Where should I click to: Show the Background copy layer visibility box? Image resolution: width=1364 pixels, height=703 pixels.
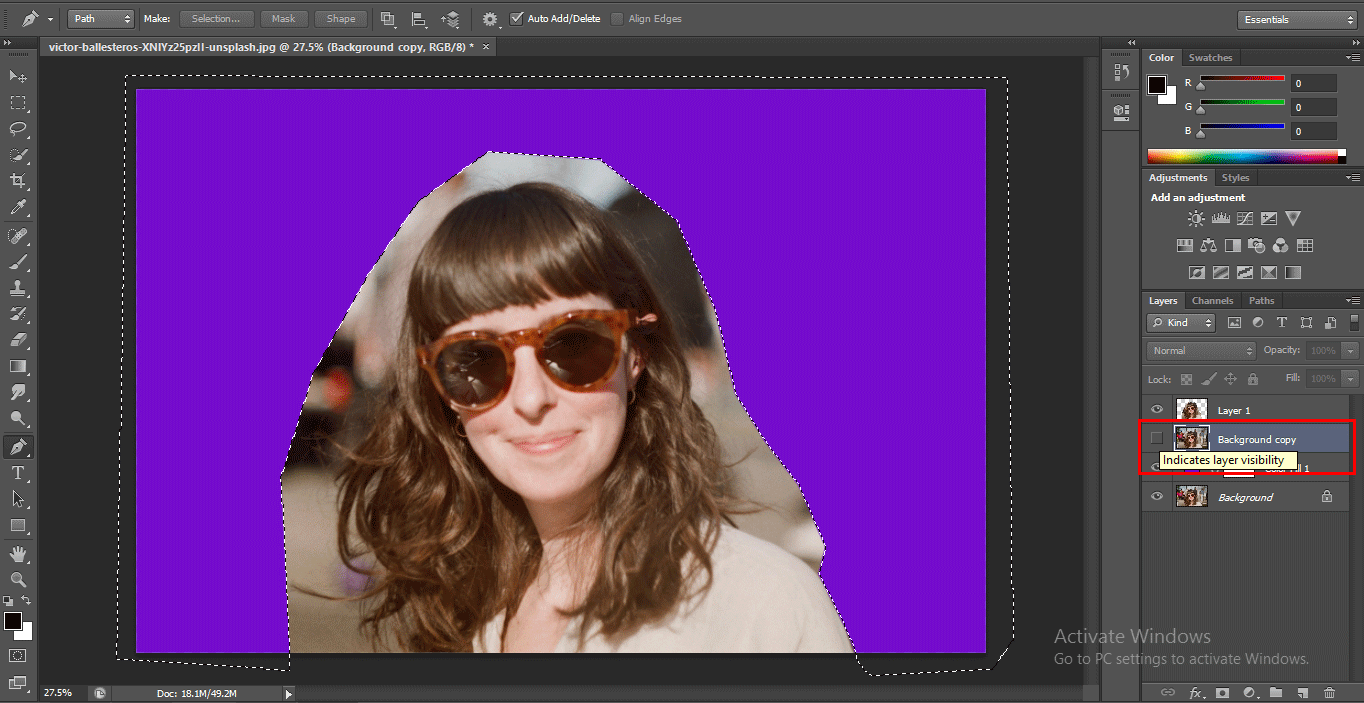(1157, 438)
